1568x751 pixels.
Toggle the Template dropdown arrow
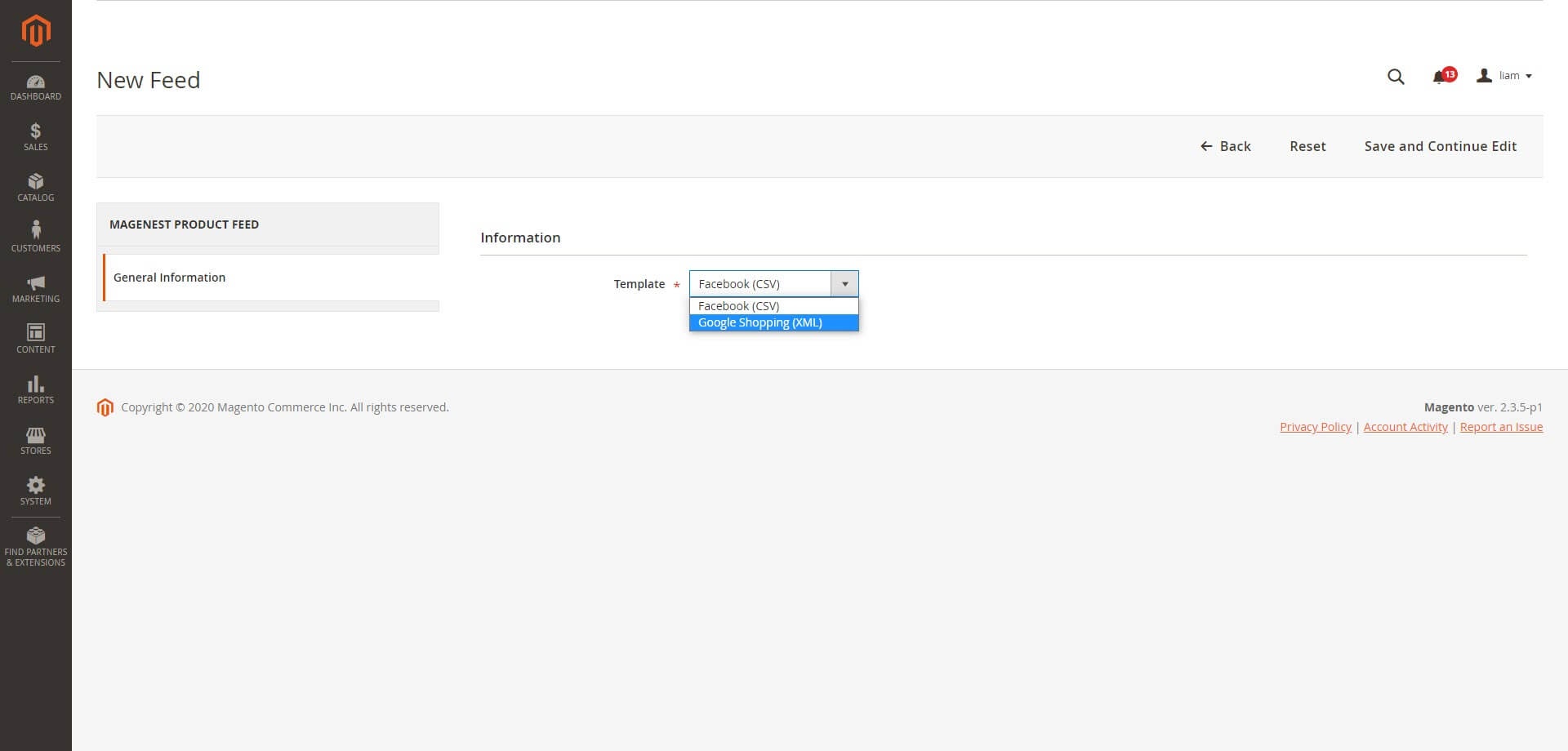(844, 284)
